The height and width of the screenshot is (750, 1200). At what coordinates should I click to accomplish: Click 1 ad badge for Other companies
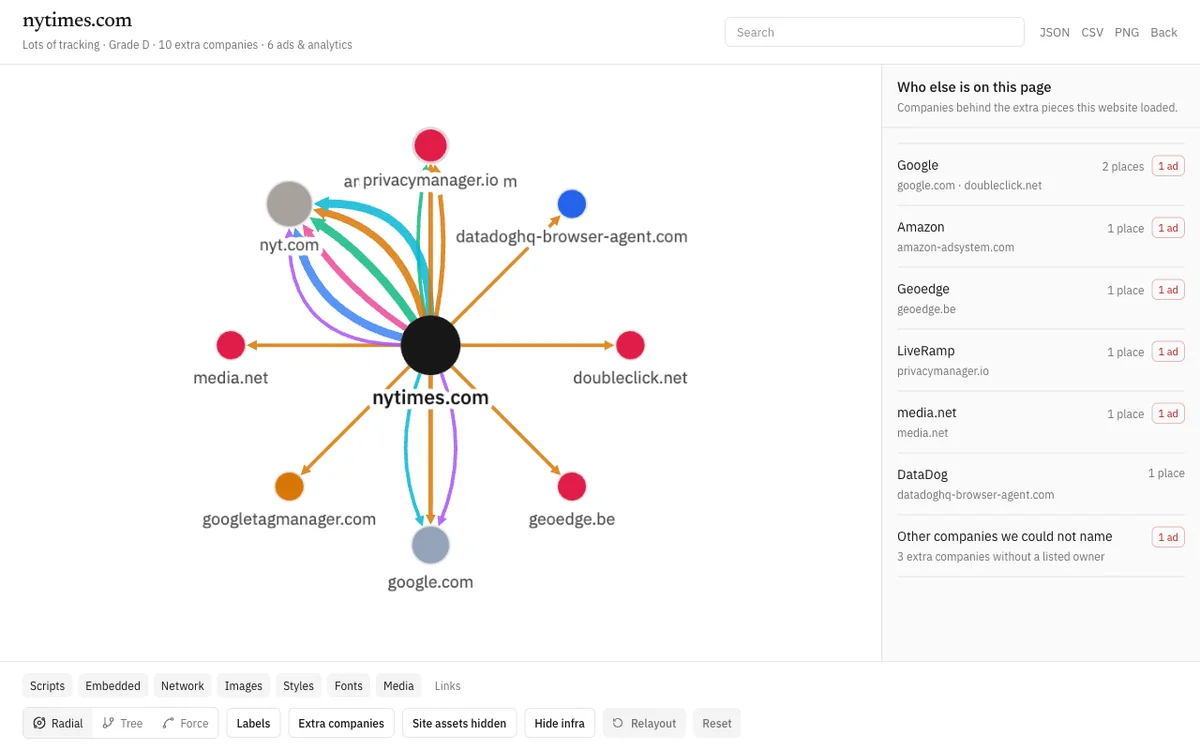pyautogui.click(x=1168, y=537)
